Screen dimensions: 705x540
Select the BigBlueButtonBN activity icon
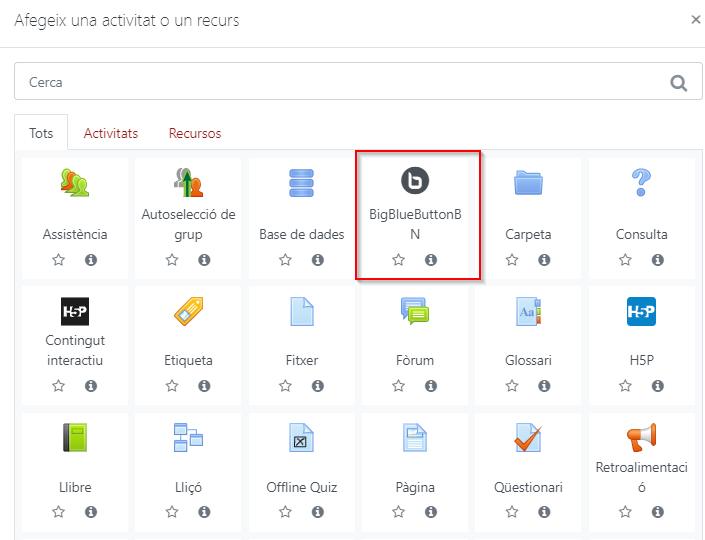pos(415,181)
